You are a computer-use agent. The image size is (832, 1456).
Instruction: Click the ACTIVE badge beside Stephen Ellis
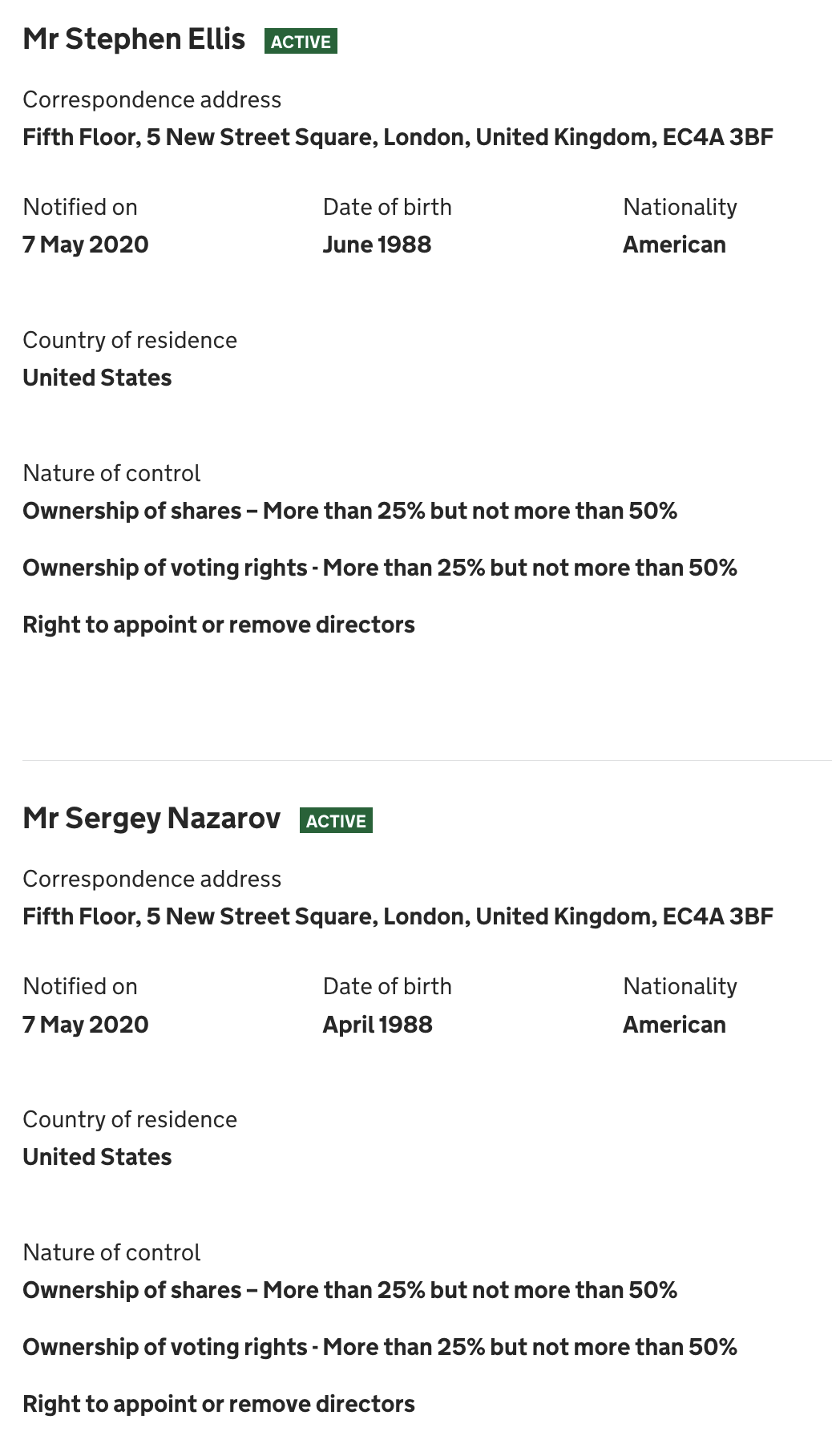pyautogui.click(x=301, y=41)
